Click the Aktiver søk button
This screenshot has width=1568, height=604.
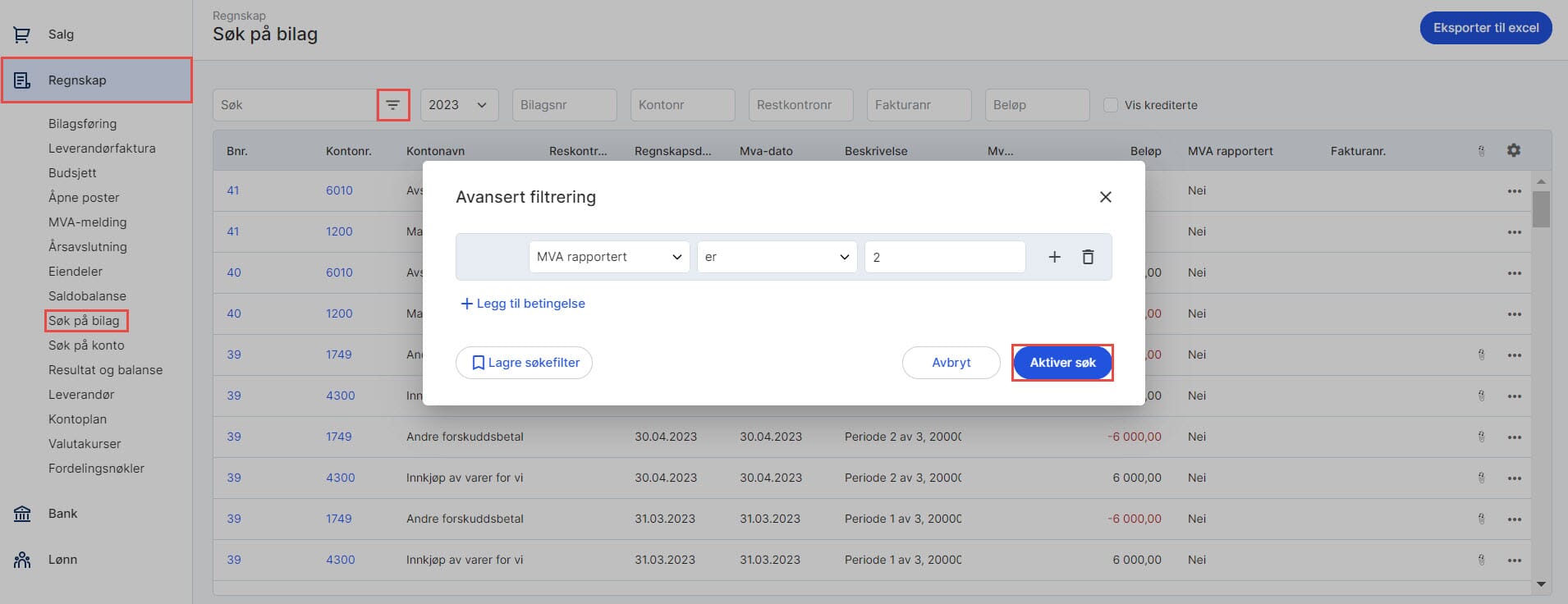(1062, 363)
